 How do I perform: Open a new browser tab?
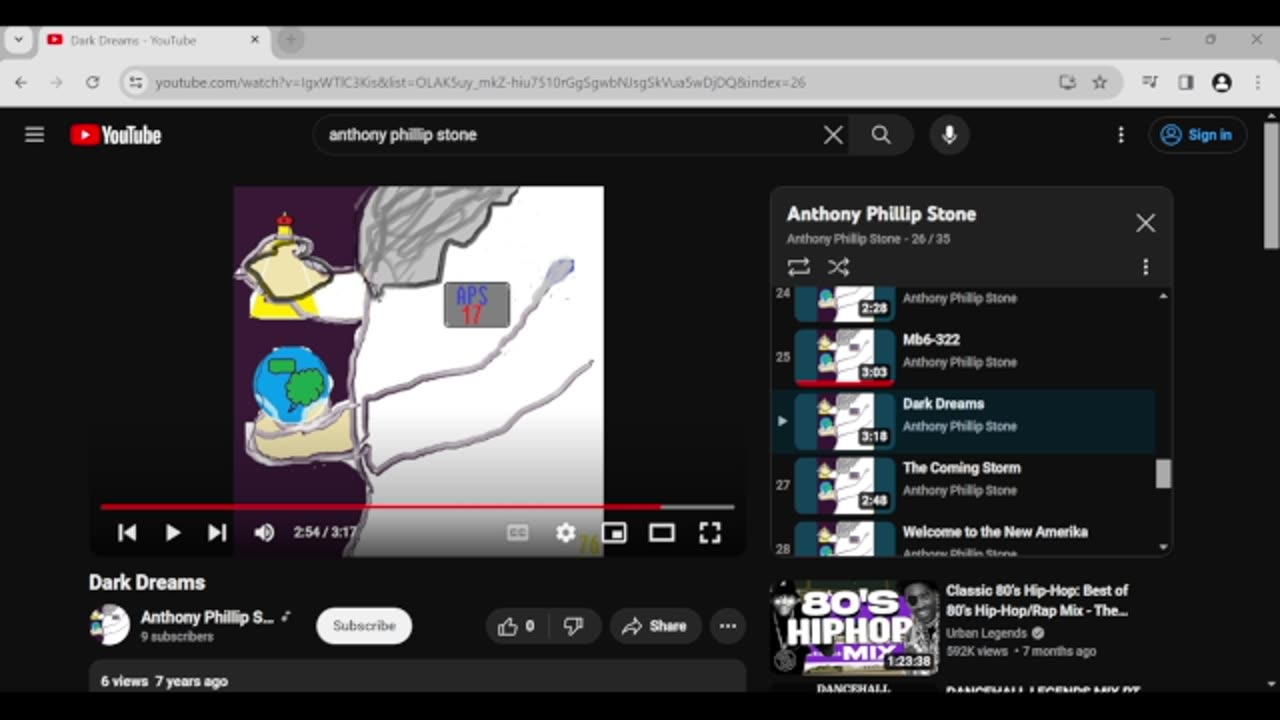click(x=290, y=40)
